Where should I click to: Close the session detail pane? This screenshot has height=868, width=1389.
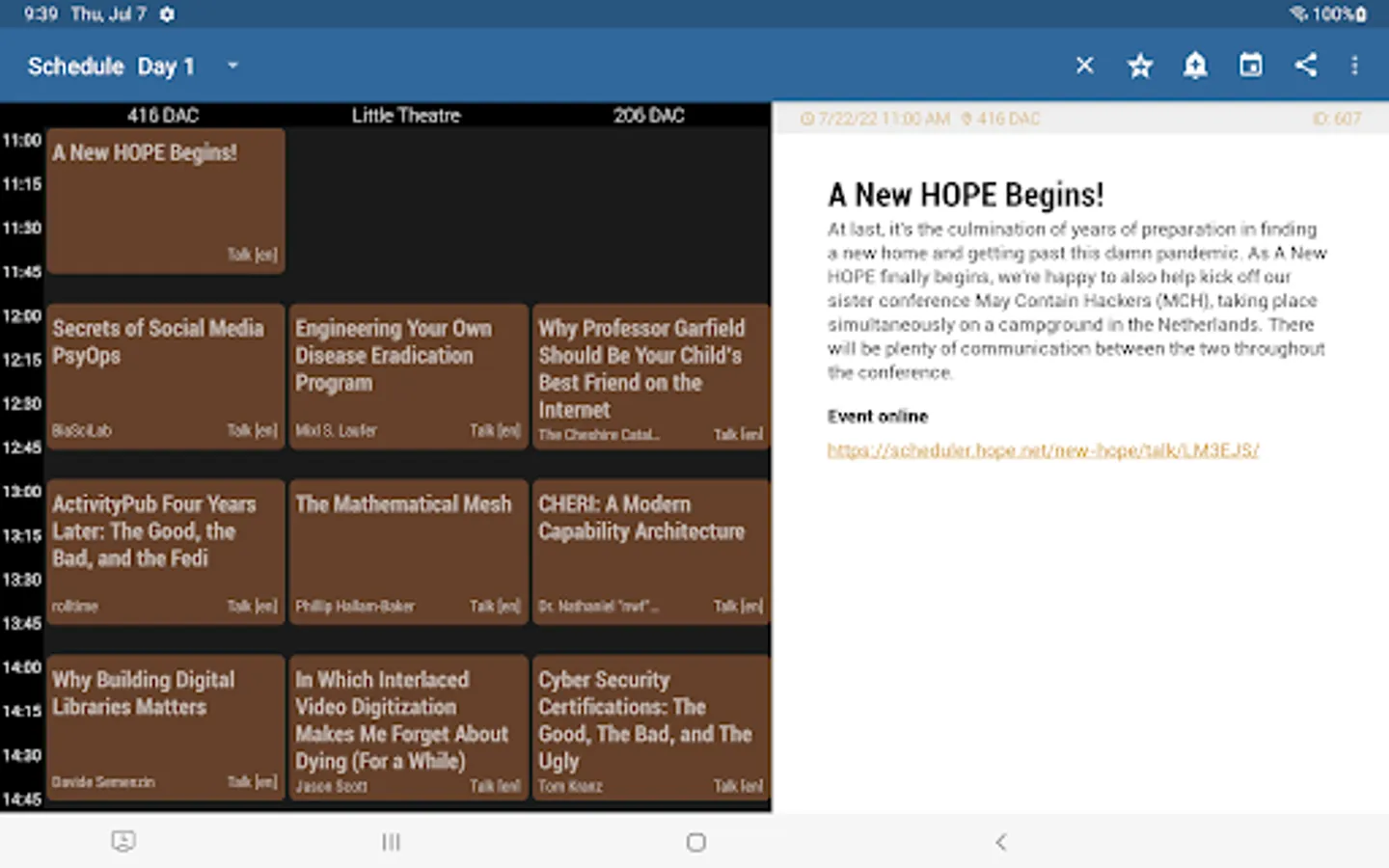pyautogui.click(x=1084, y=66)
